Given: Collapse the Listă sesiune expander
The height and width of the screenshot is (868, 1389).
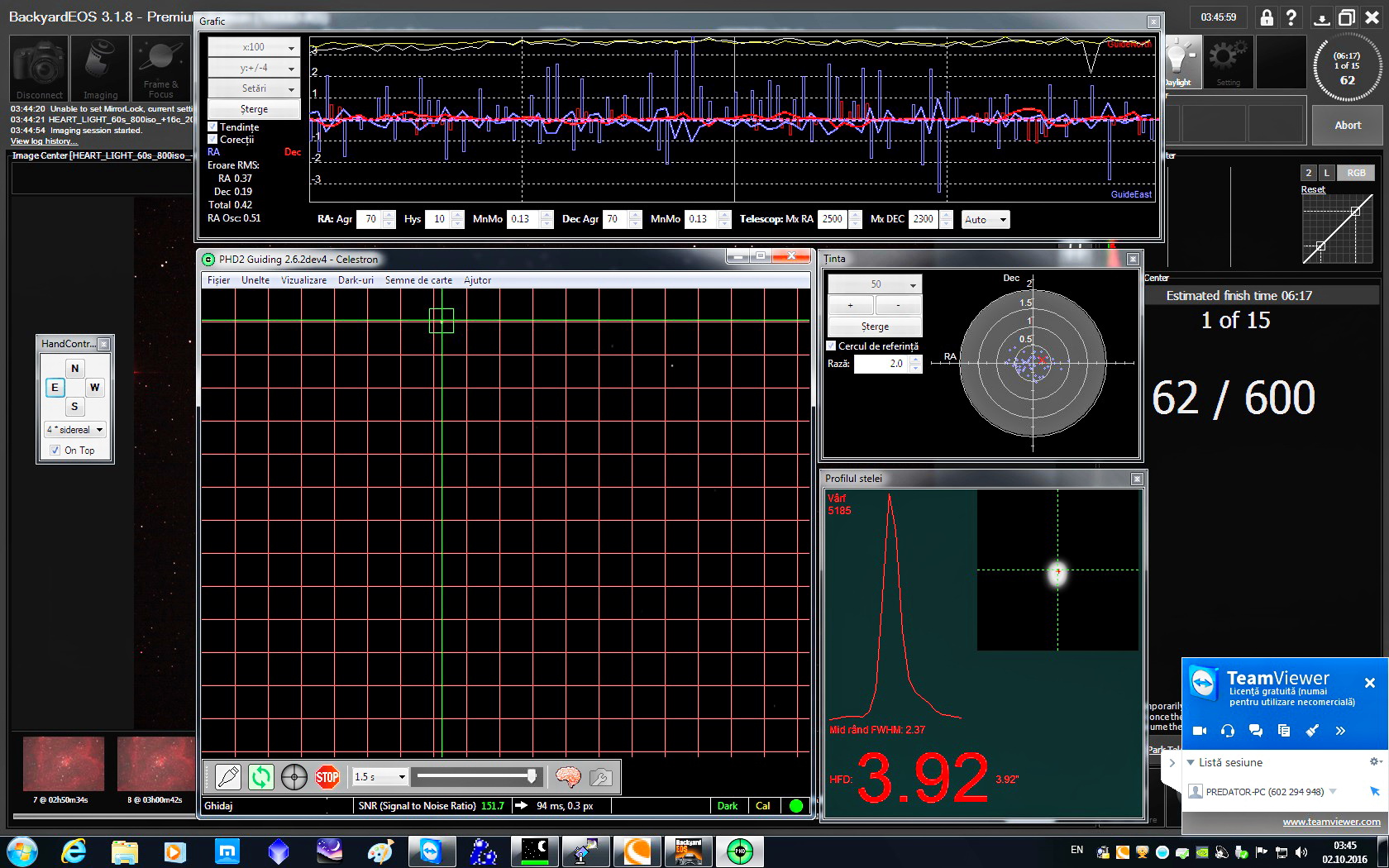Looking at the screenshot, I should [x=1191, y=762].
